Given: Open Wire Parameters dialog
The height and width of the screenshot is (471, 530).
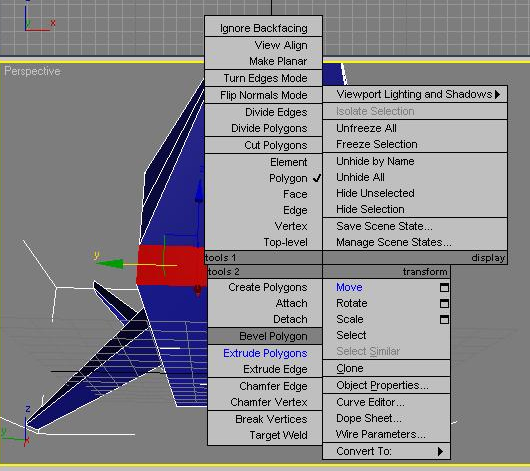Looking at the screenshot, I should click(386, 434).
